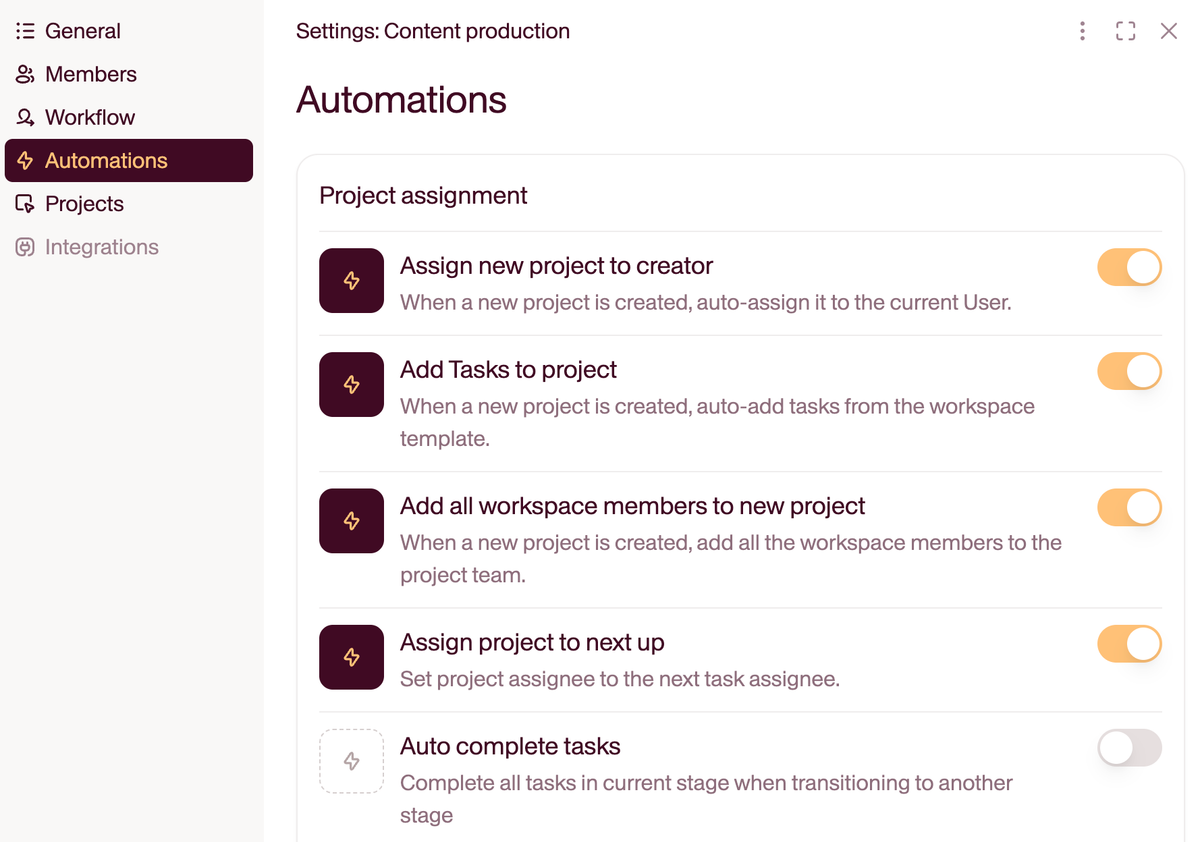This screenshot has width=1200, height=842.
Task: Disable Assign new project to creator toggle
Action: point(1129,268)
